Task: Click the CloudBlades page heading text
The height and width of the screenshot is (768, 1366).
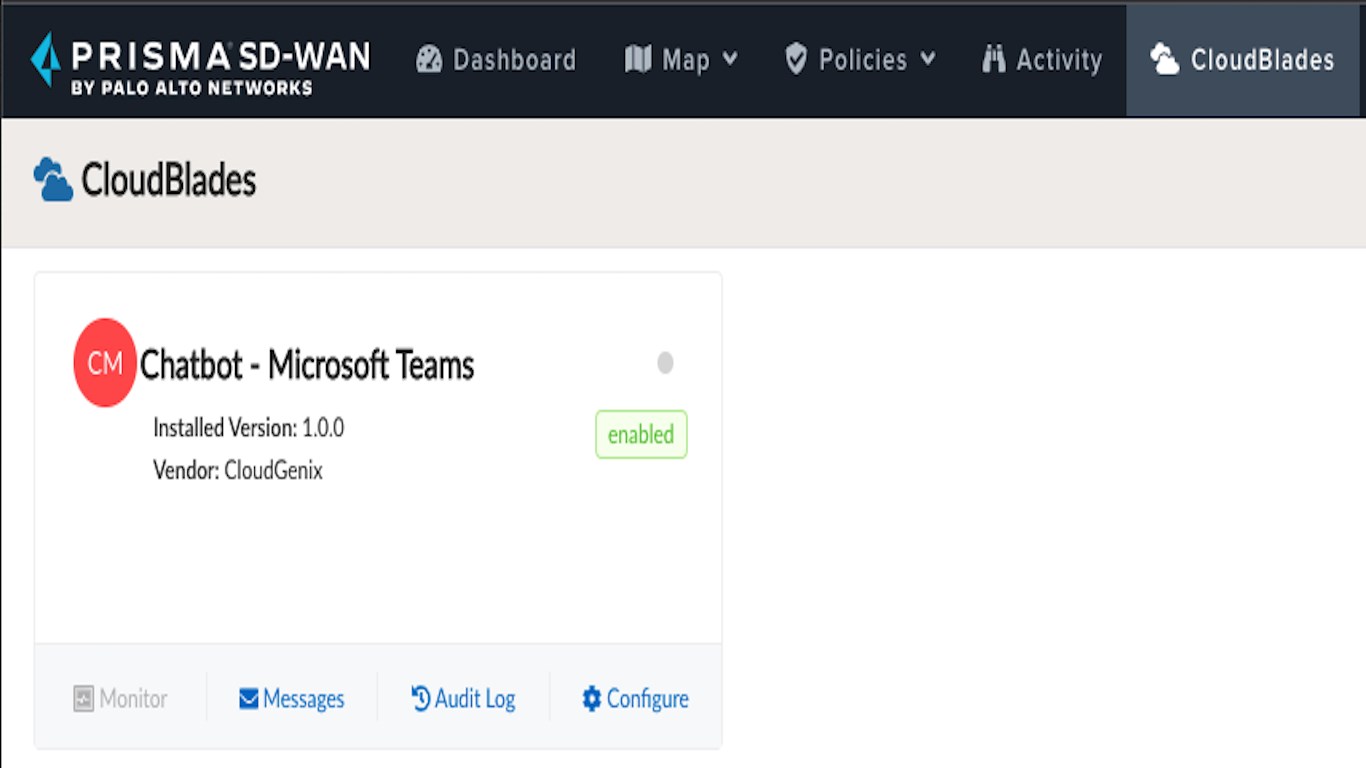Action: (x=169, y=181)
